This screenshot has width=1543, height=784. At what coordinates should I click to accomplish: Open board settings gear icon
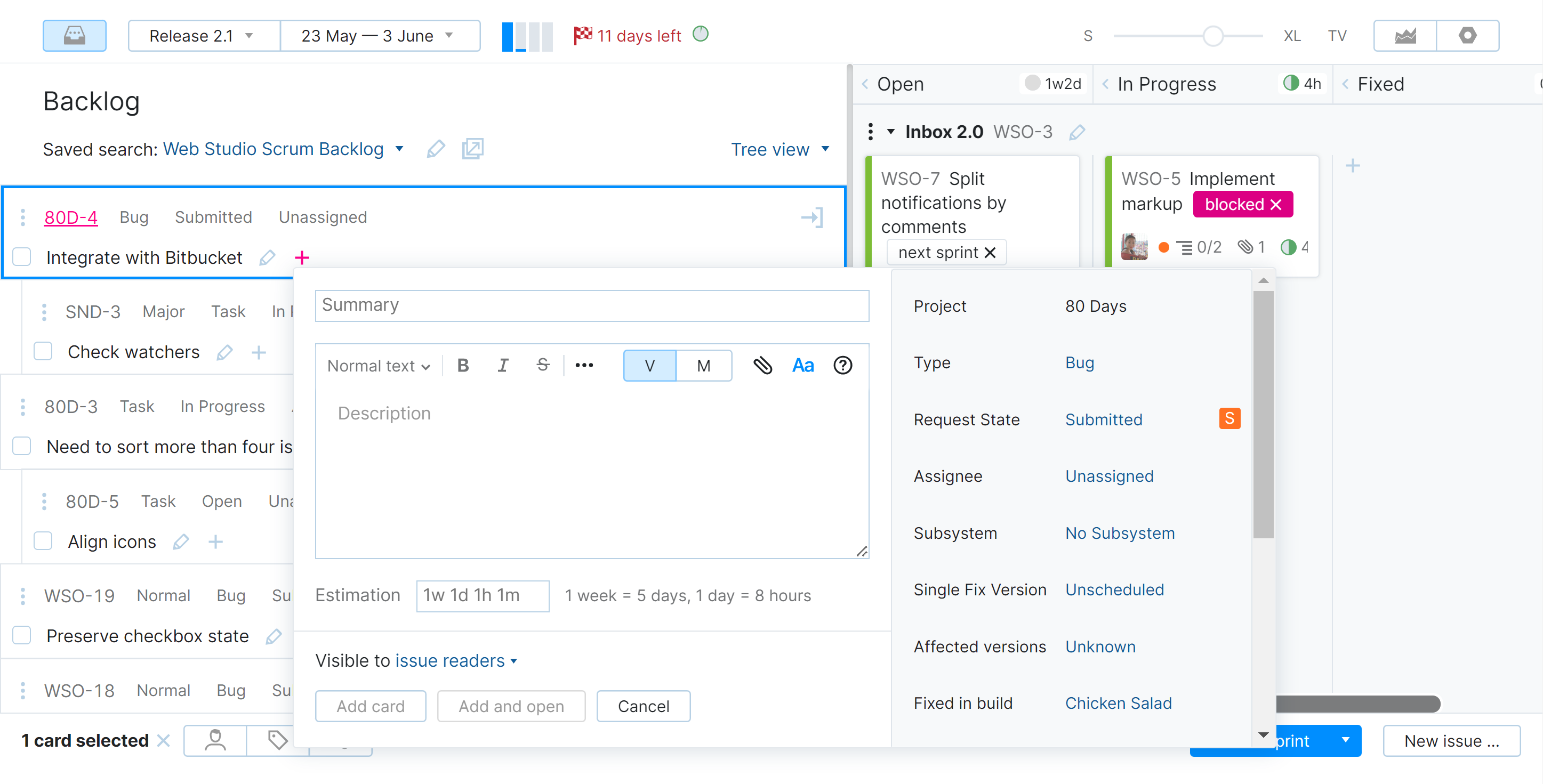click(1467, 35)
